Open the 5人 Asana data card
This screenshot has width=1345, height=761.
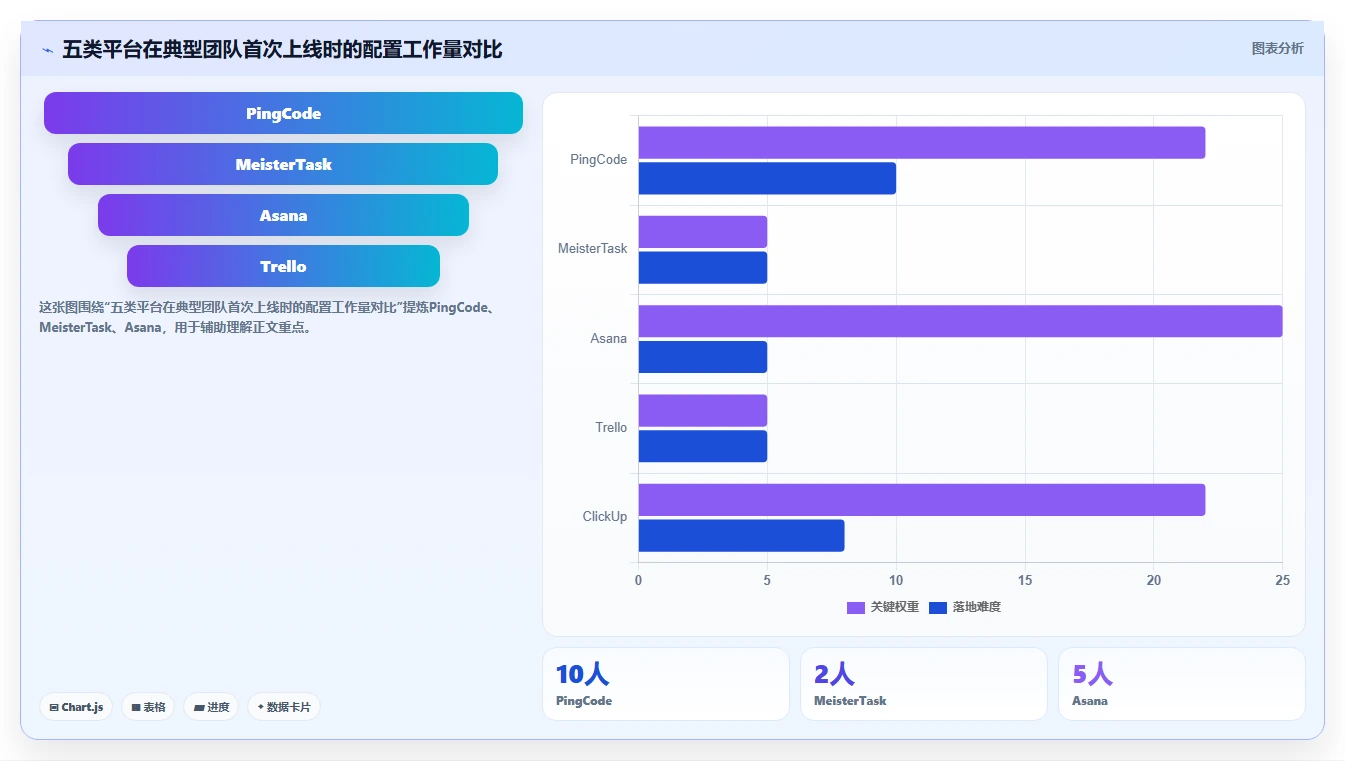[1182, 684]
